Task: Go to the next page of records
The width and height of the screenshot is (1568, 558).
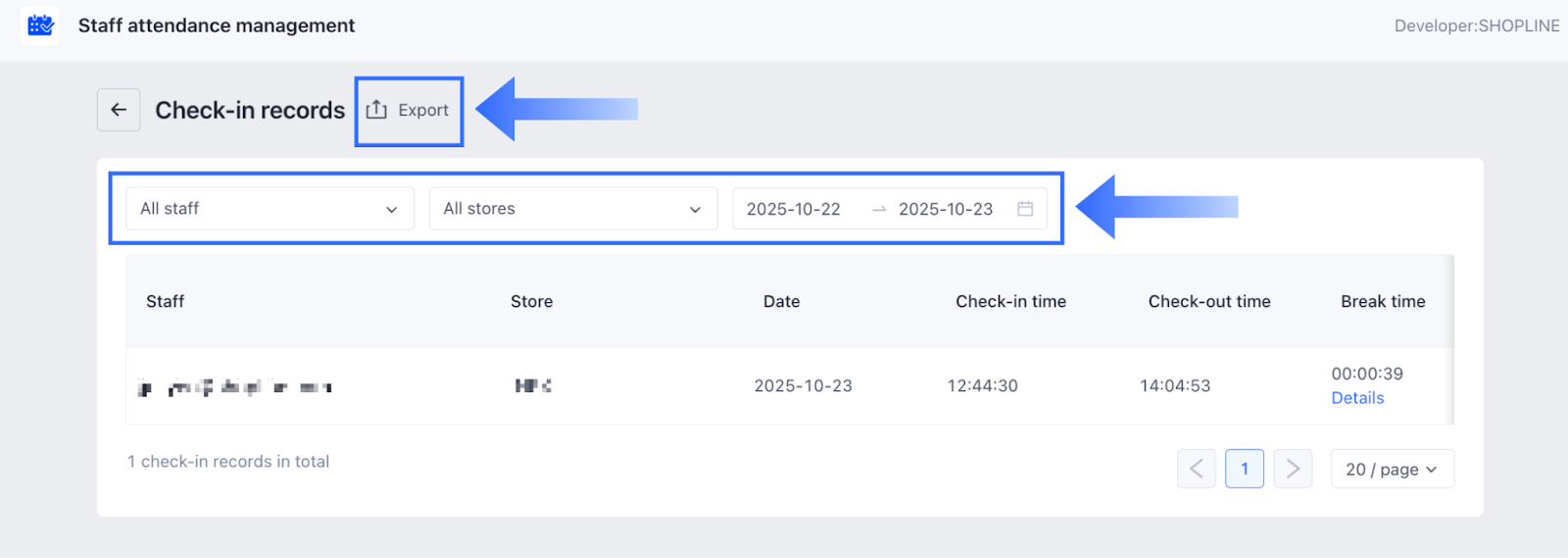Action: 1293,469
